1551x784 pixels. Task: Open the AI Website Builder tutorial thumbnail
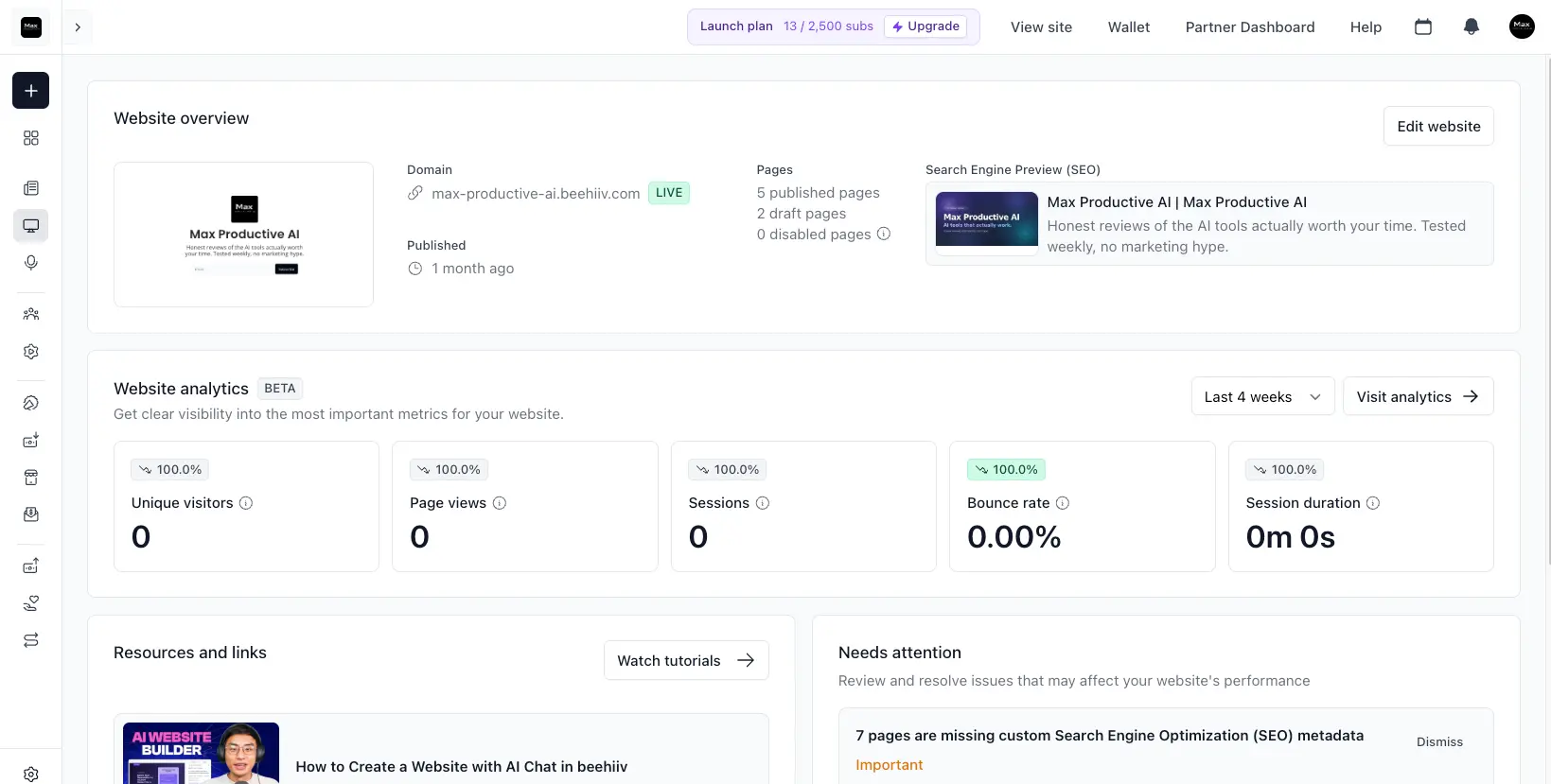click(x=202, y=754)
